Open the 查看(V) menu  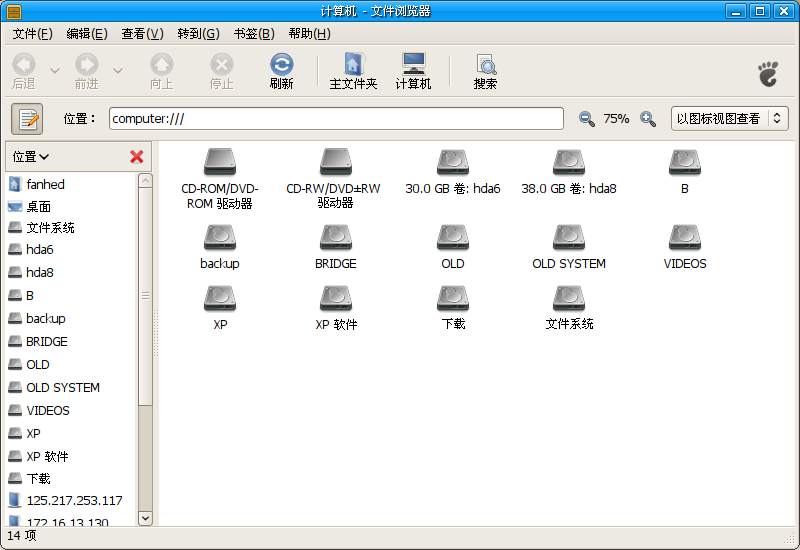pos(142,34)
